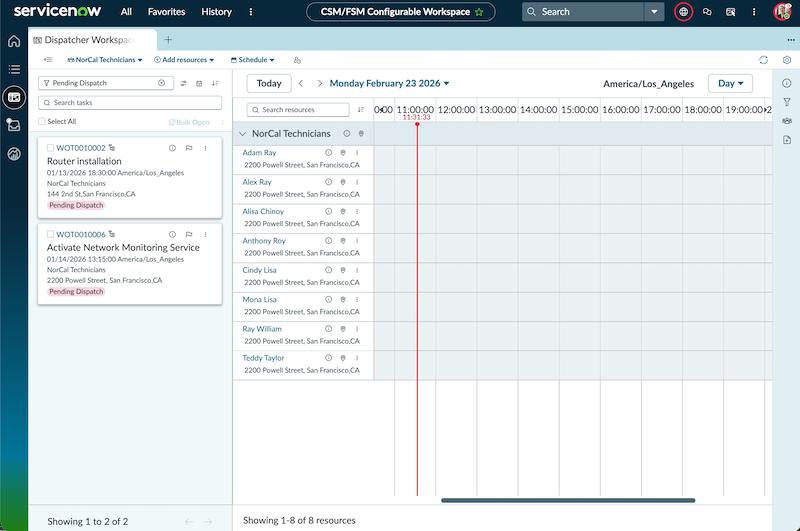Click the map pin icon for Adam Ray
The width and height of the screenshot is (800, 531).
pyautogui.click(x=343, y=153)
